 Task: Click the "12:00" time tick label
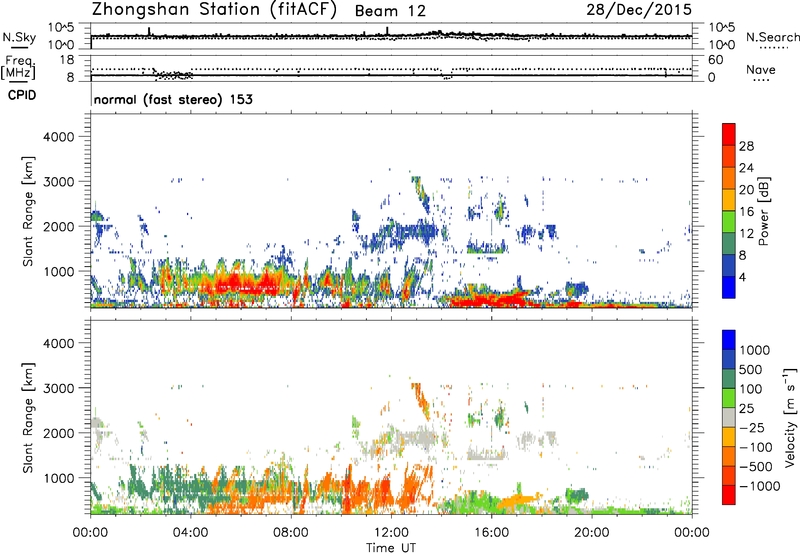pos(391,533)
